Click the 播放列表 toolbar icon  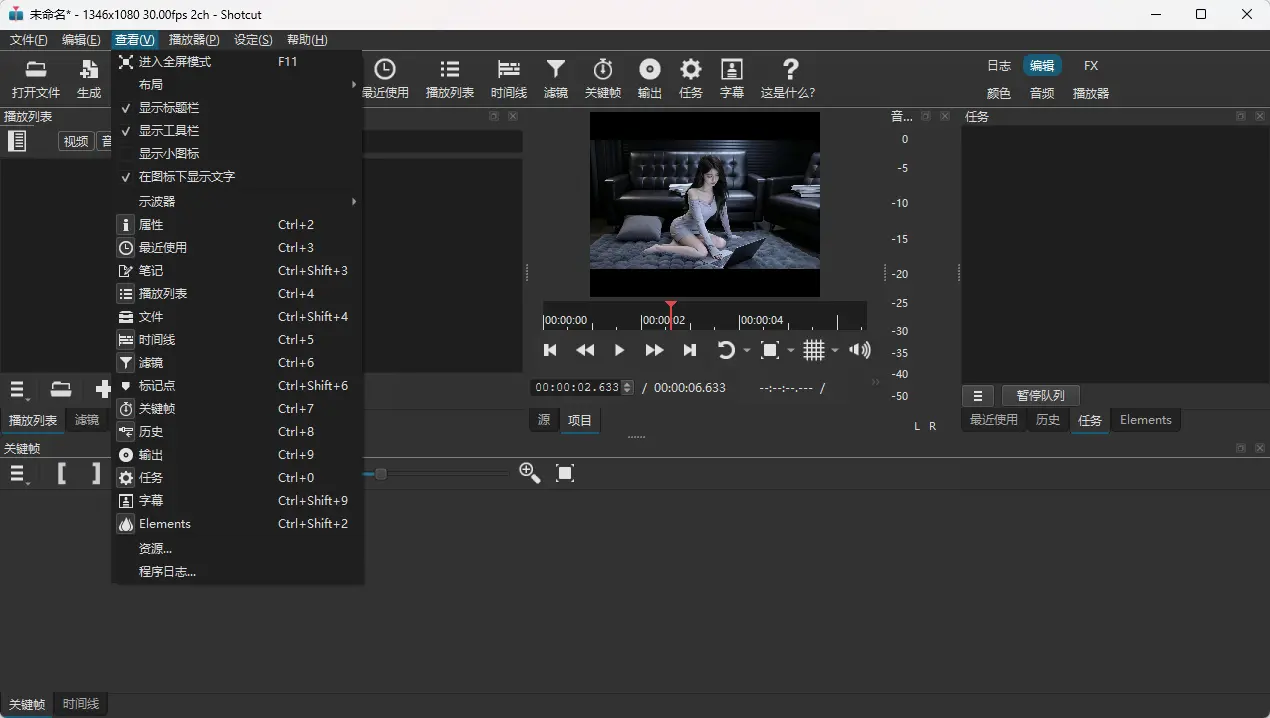pos(450,78)
